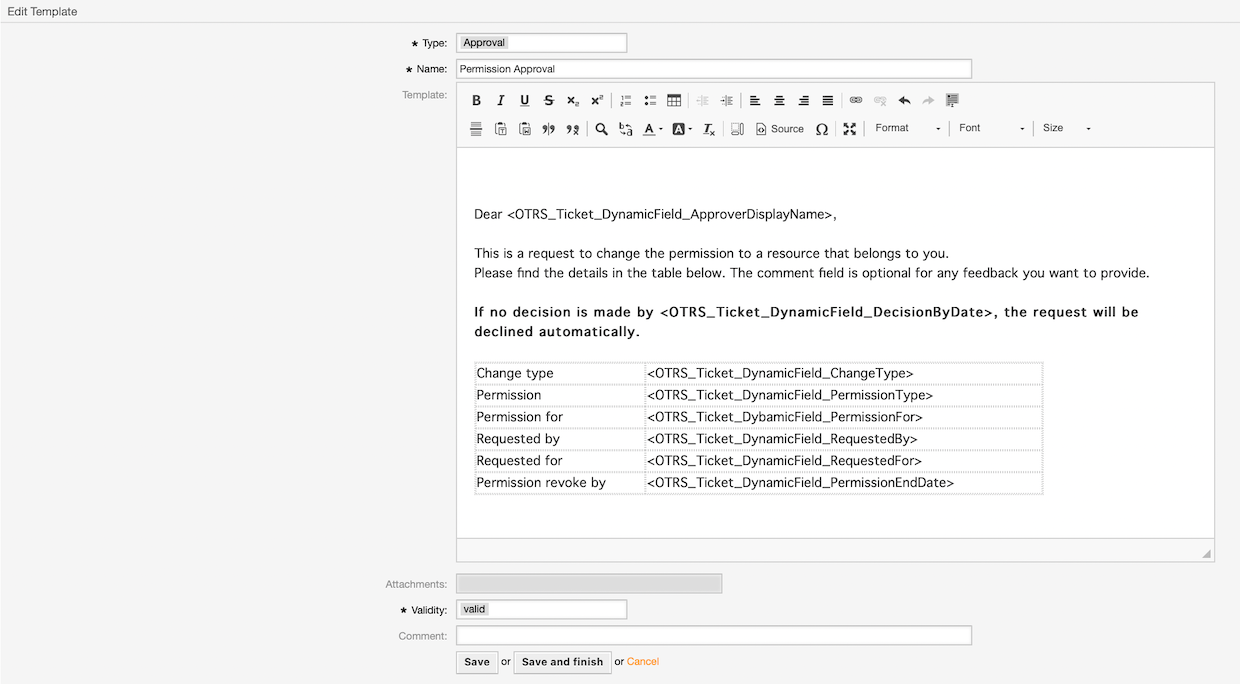Insert special character with Omega icon

pyautogui.click(x=822, y=129)
